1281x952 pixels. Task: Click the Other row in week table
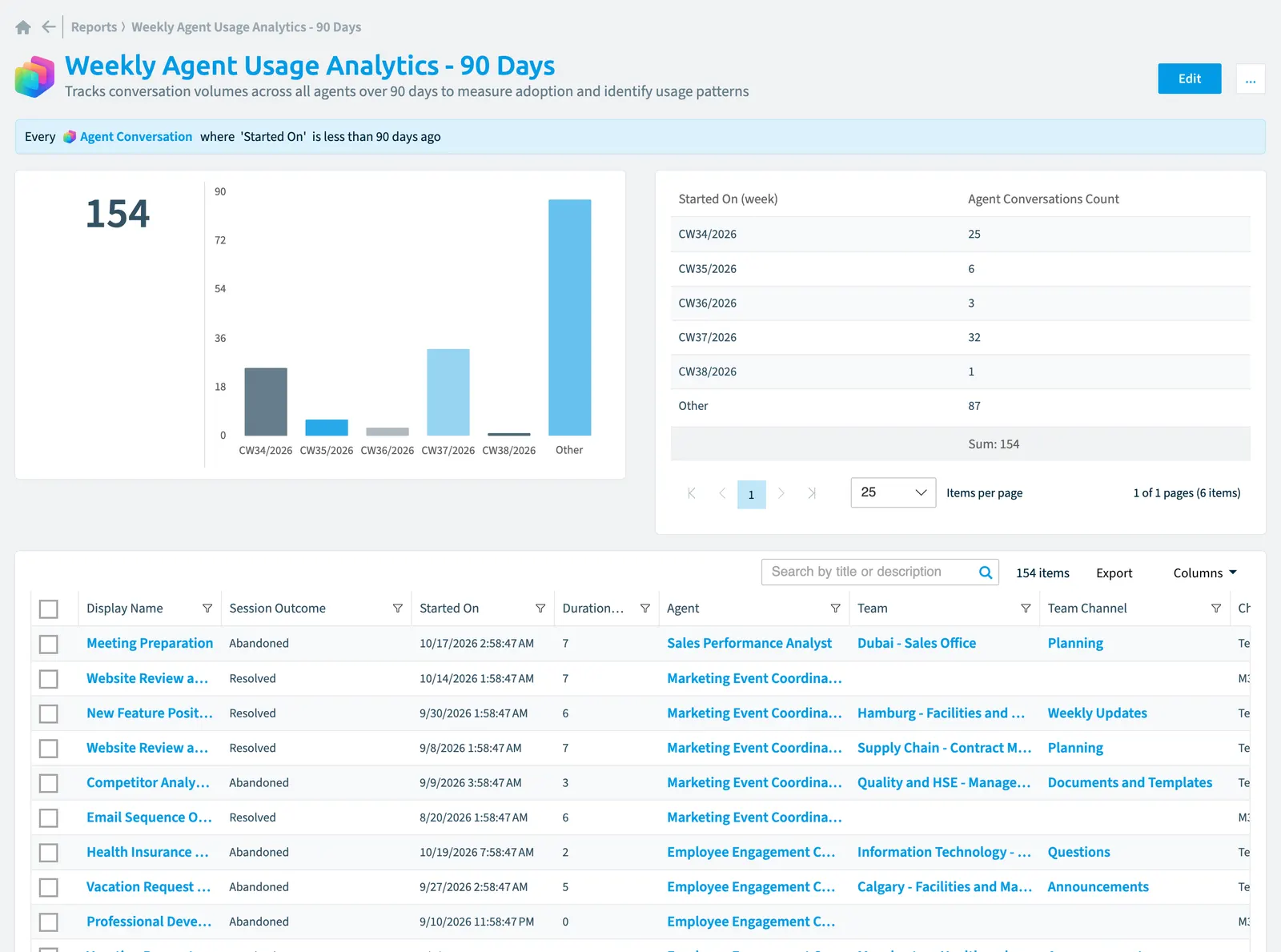960,406
